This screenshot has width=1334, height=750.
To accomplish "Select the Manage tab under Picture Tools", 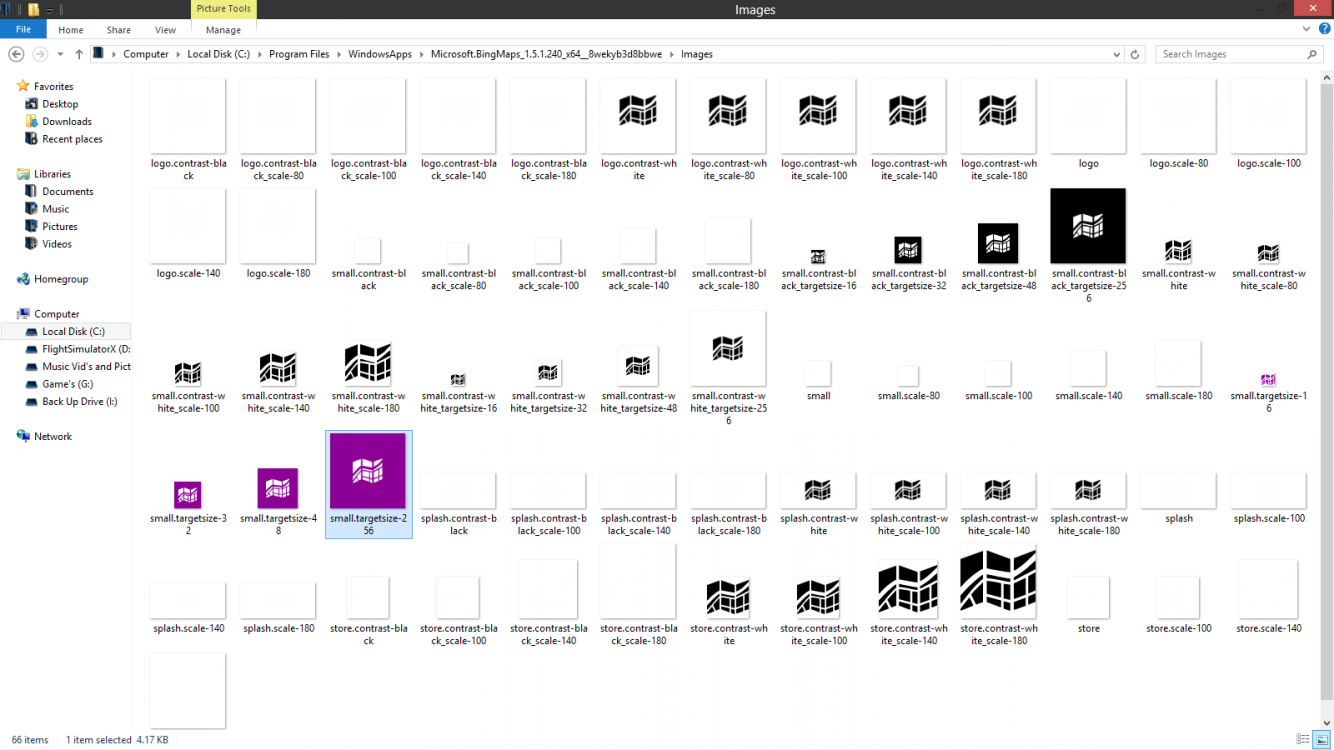I will 223,30.
